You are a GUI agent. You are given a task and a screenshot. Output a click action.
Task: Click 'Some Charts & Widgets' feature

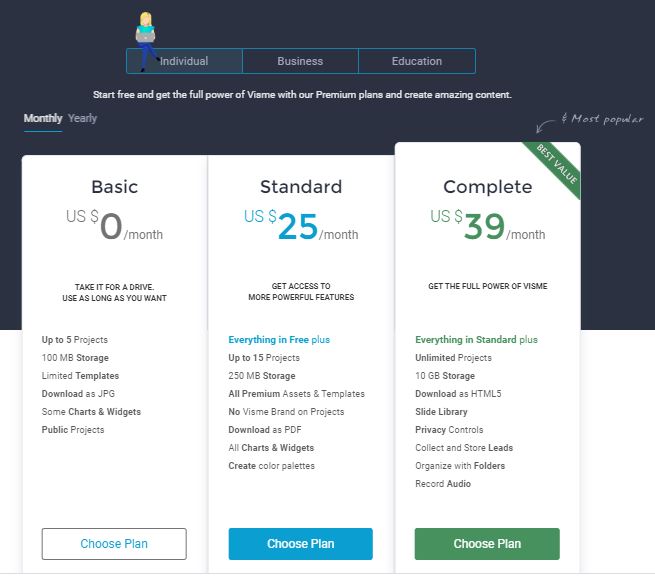click(x=91, y=411)
